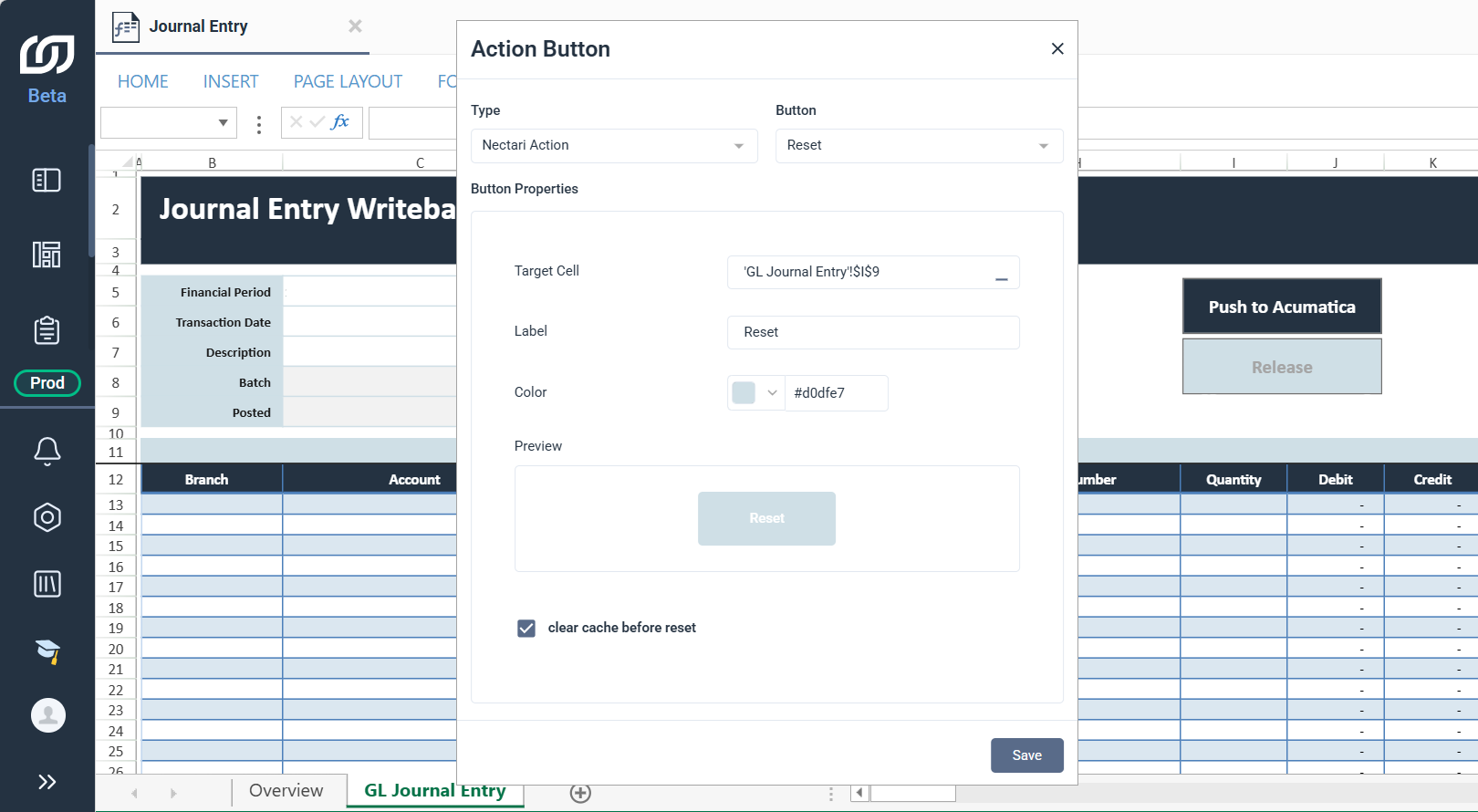Viewport: 1478px width, 812px height.
Task: Edit the Target Cell input field
Action: tap(873, 272)
